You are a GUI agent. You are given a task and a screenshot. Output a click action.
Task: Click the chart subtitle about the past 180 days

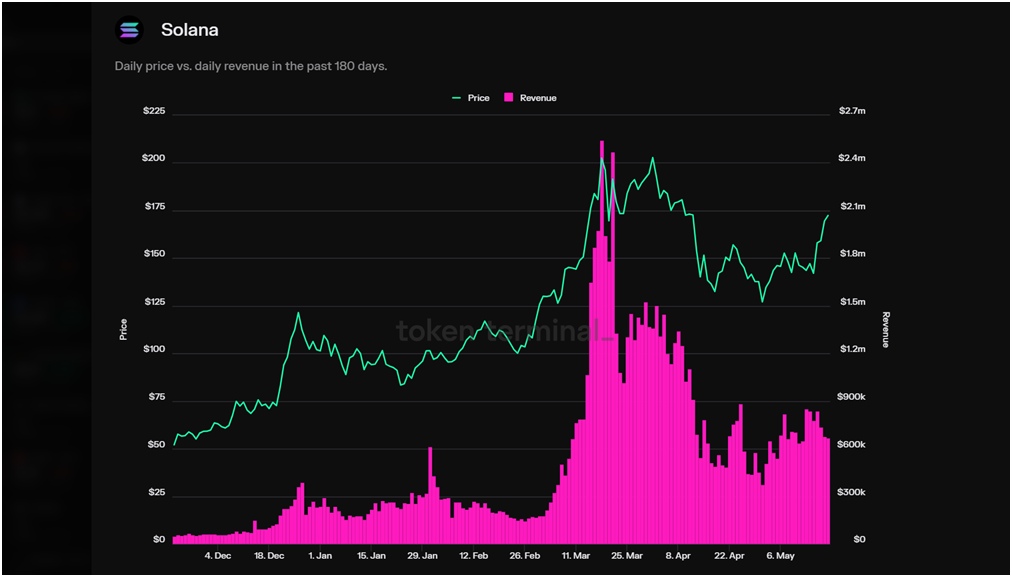[x=251, y=66]
